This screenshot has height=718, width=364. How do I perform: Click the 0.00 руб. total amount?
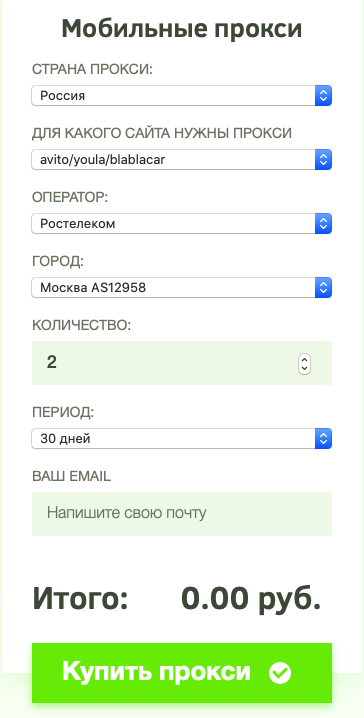tap(251, 598)
